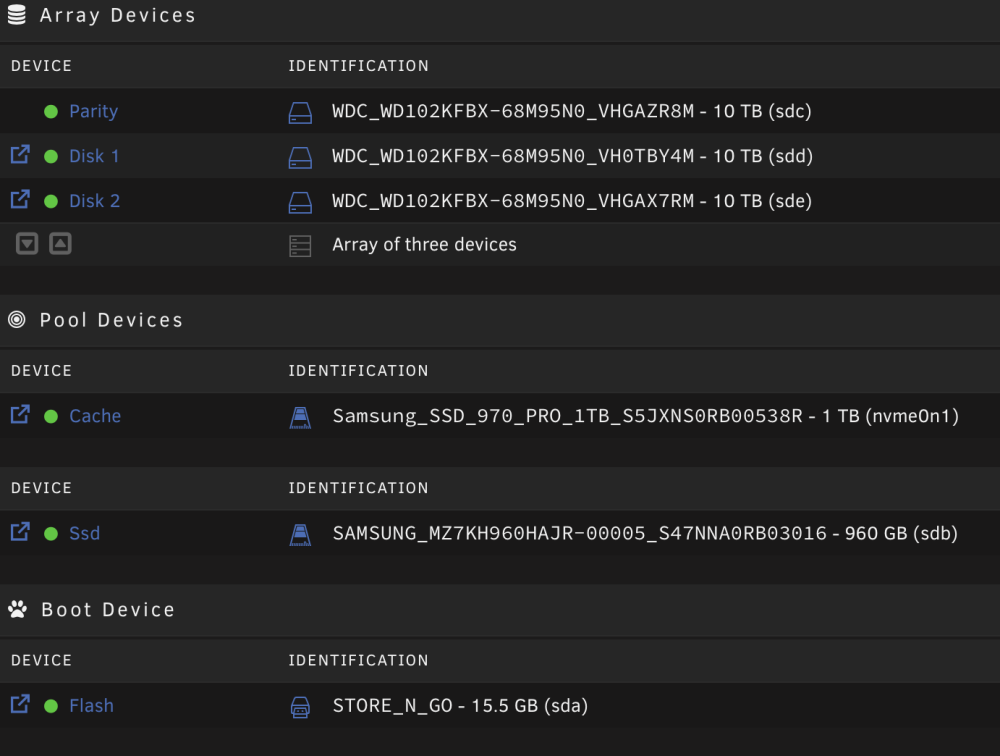Click the green status dot for Disk 1
The height and width of the screenshot is (756, 1000).
coord(51,156)
